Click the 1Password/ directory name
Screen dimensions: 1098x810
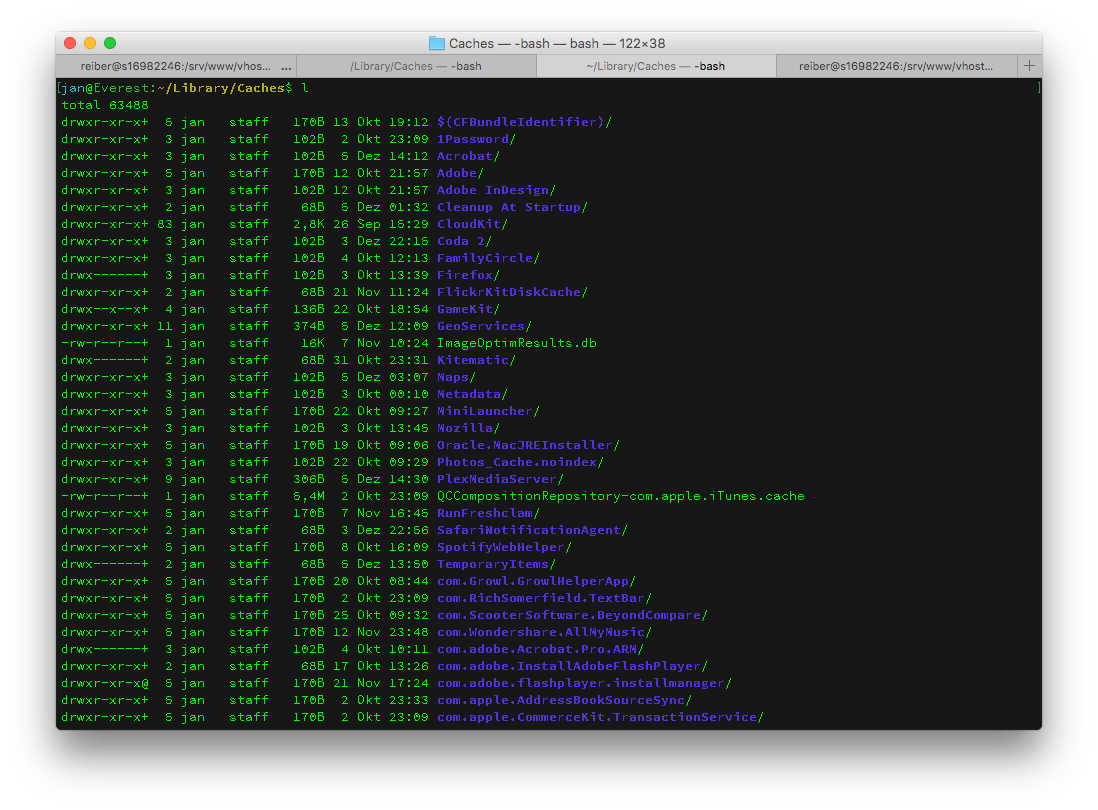point(476,139)
